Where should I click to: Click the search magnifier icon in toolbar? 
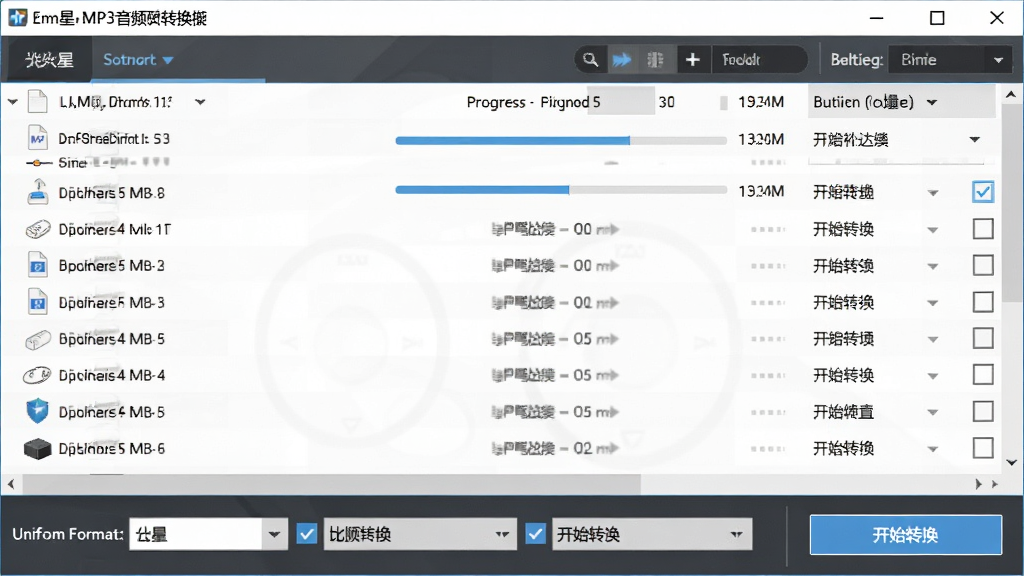pos(590,60)
